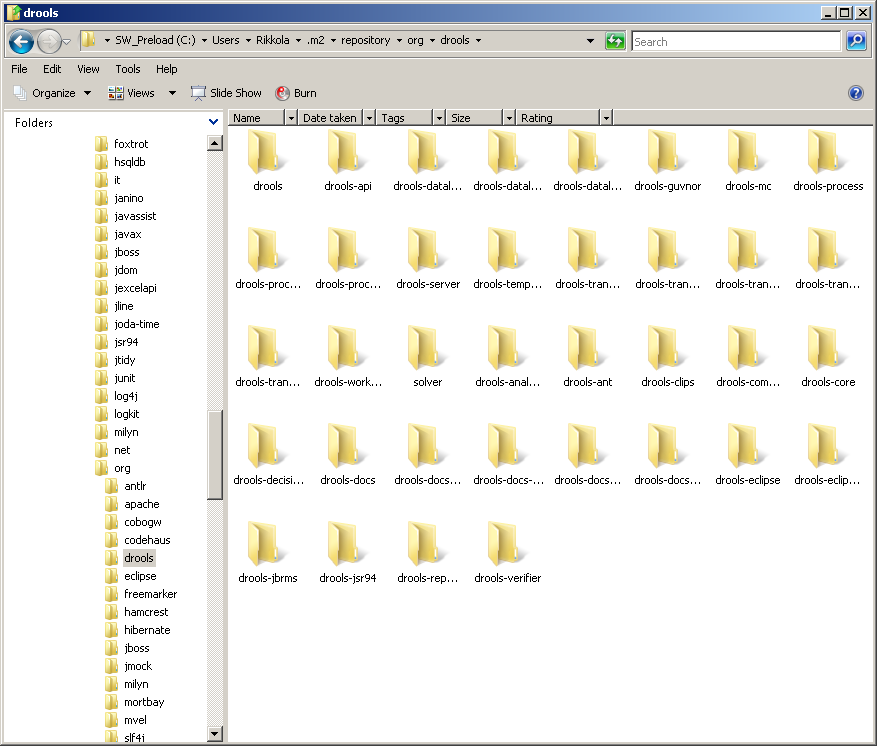Select the foxtrot folder in tree
Screen dimensions: 877x746
131,144
